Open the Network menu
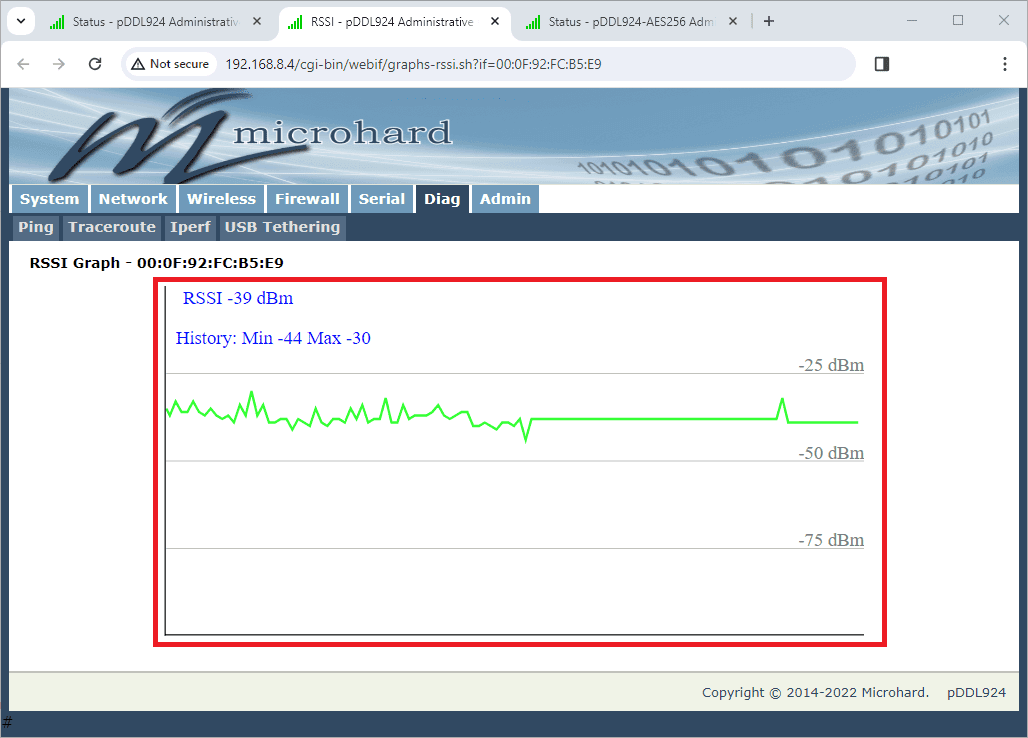The image size is (1028, 738). tap(133, 199)
